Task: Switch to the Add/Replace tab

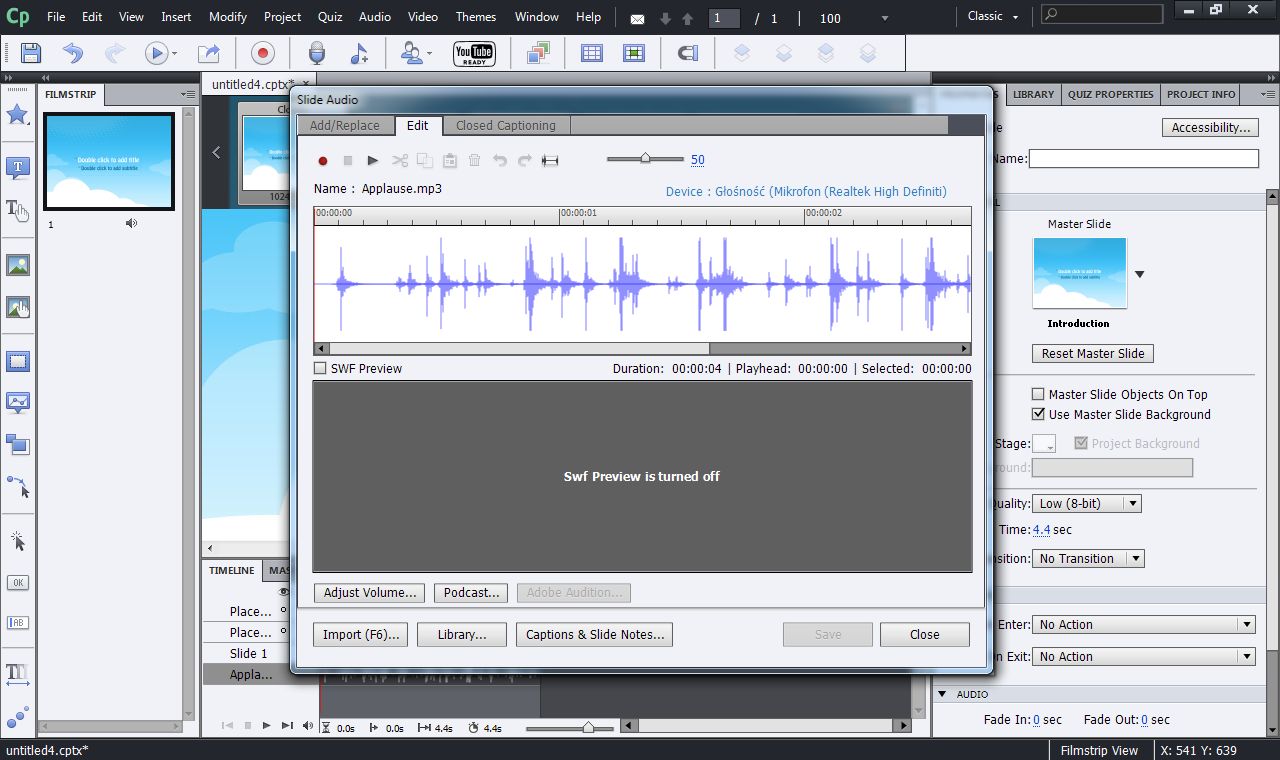Action: (345, 125)
